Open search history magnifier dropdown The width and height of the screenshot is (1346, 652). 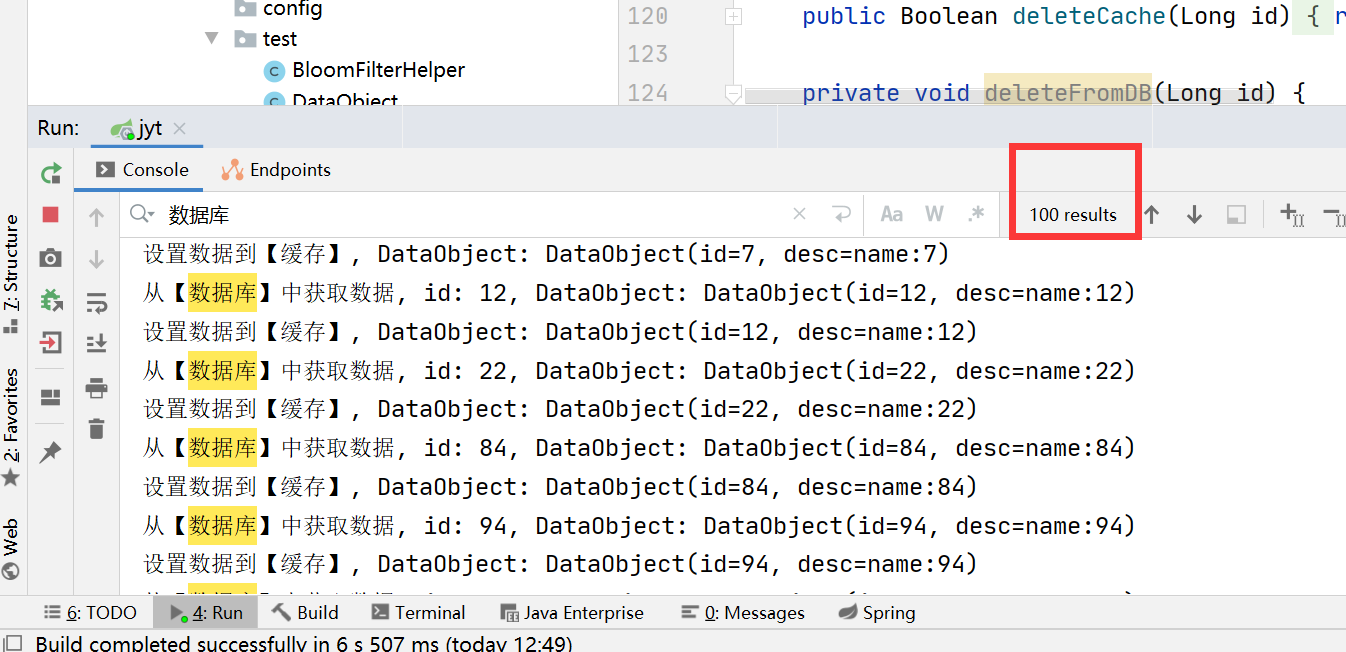tap(142, 214)
